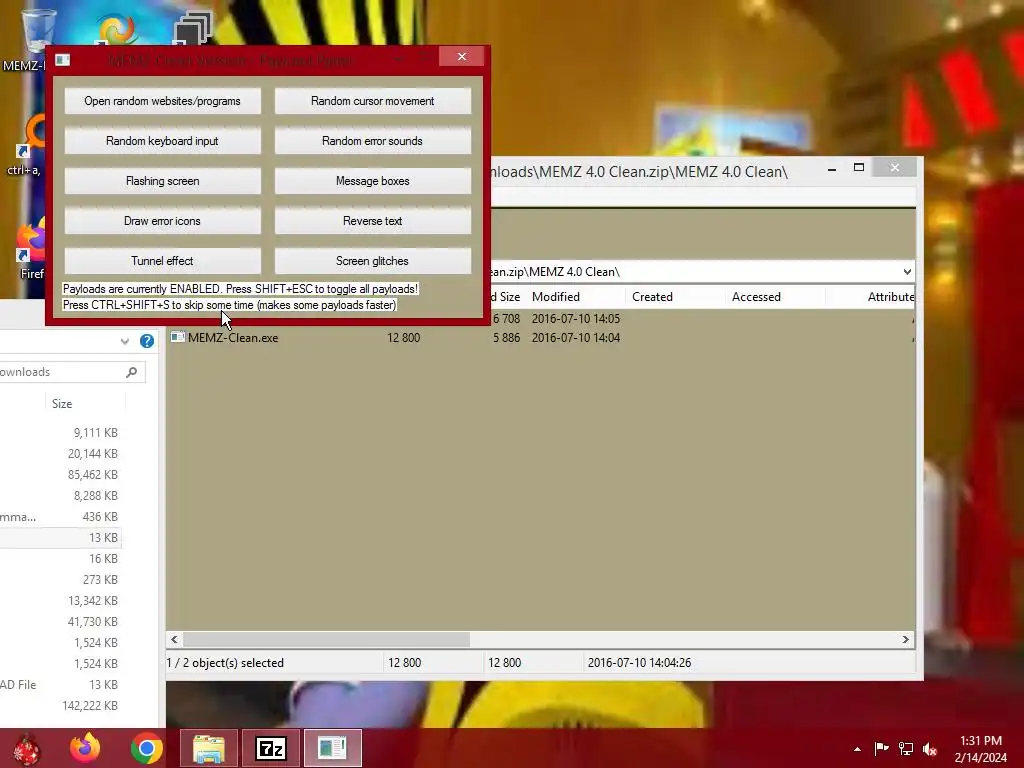Click the Explorer search magnifier icon

coord(132,372)
